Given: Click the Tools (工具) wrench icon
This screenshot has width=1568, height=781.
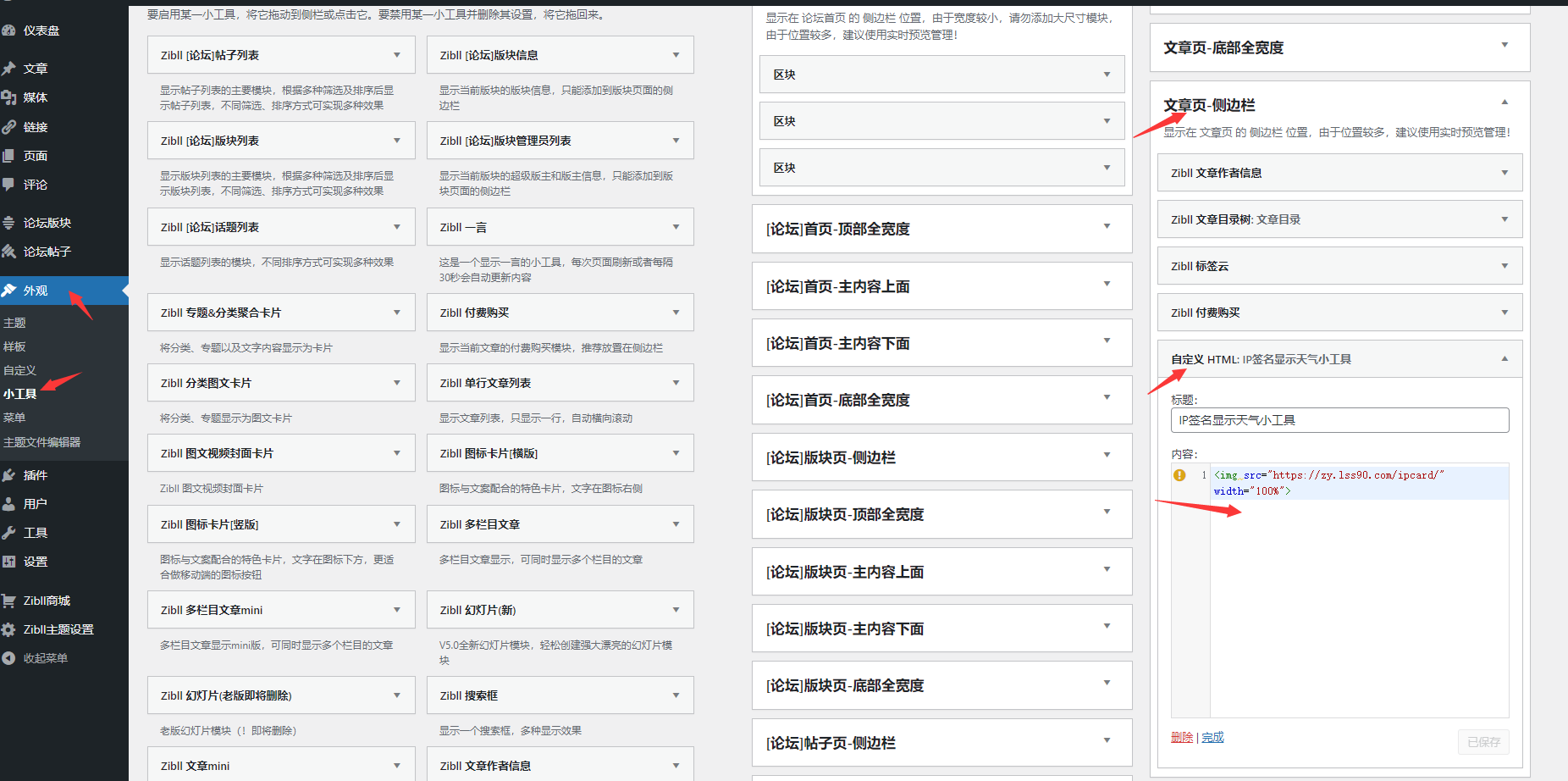Looking at the screenshot, I should pyautogui.click(x=9, y=533).
